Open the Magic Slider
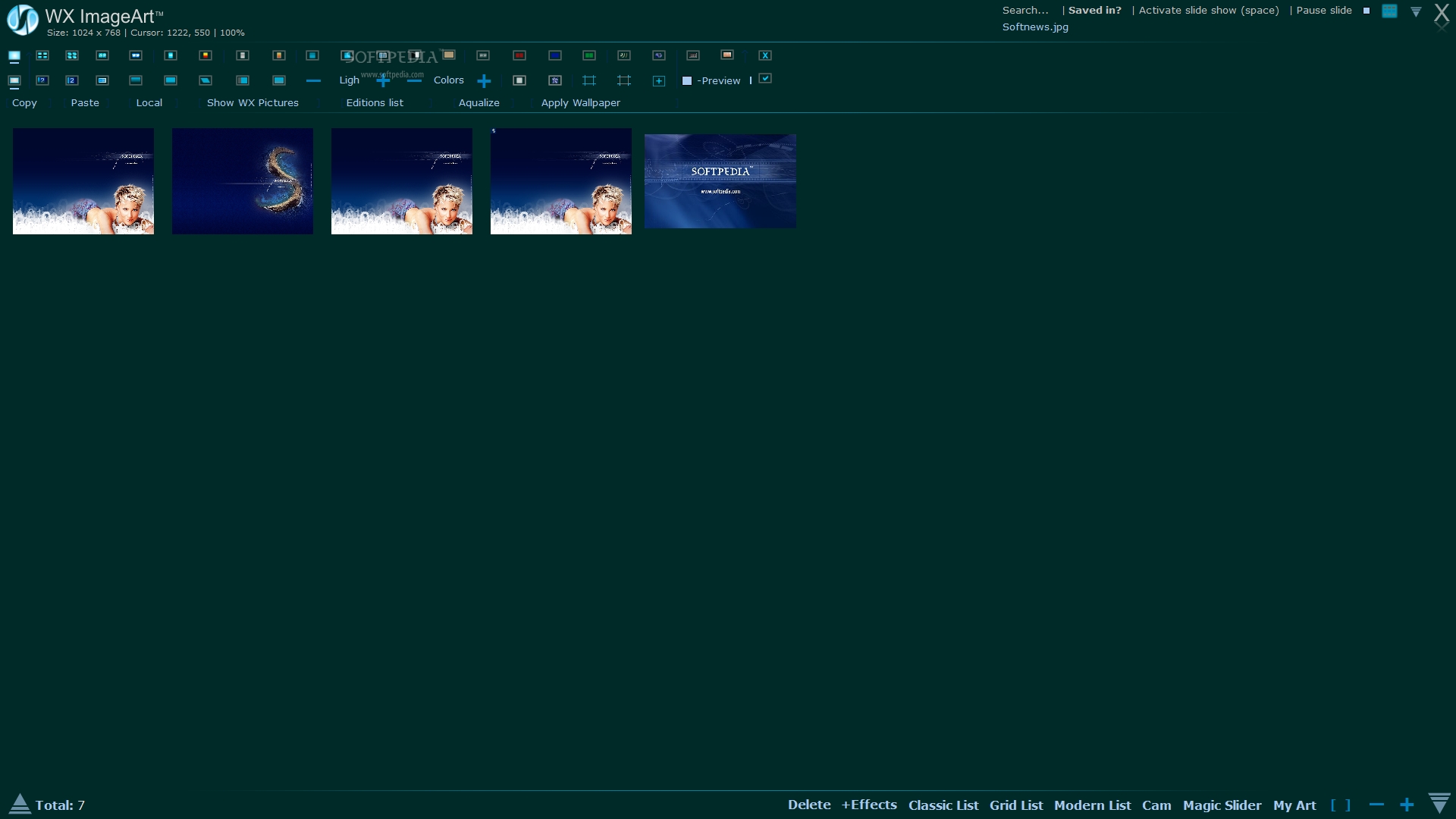Image resolution: width=1456 pixels, height=819 pixels. (x=1222, y=805)
